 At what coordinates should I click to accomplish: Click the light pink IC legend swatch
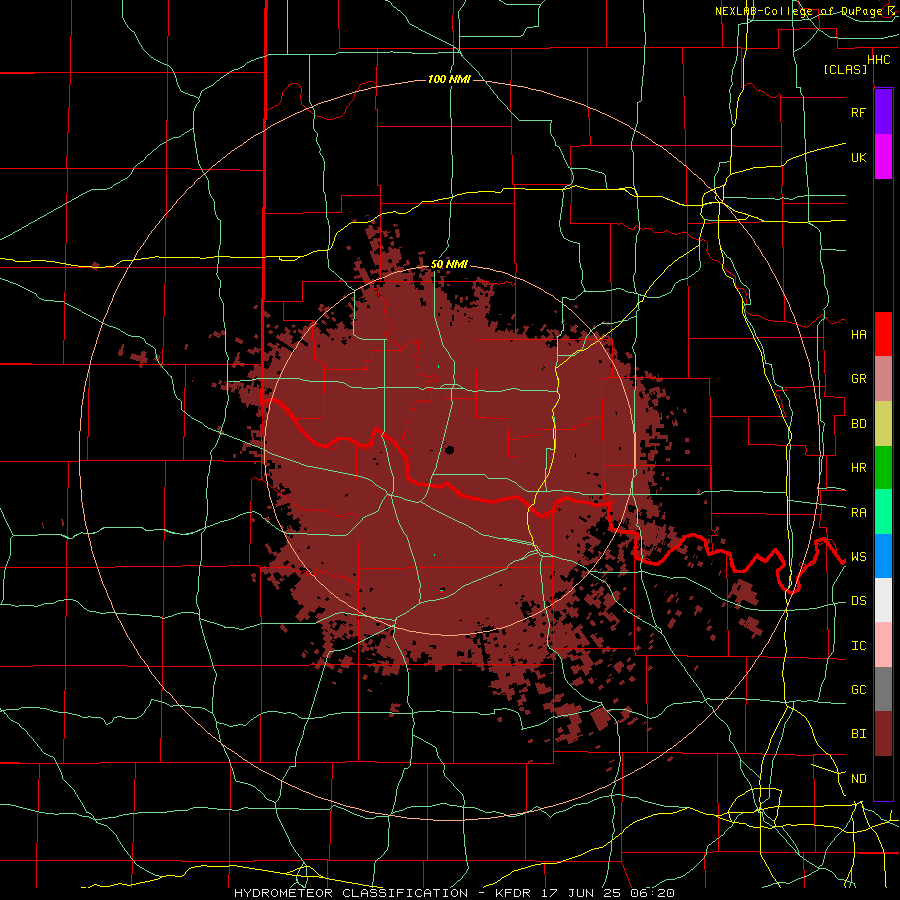tap(883, 645)
